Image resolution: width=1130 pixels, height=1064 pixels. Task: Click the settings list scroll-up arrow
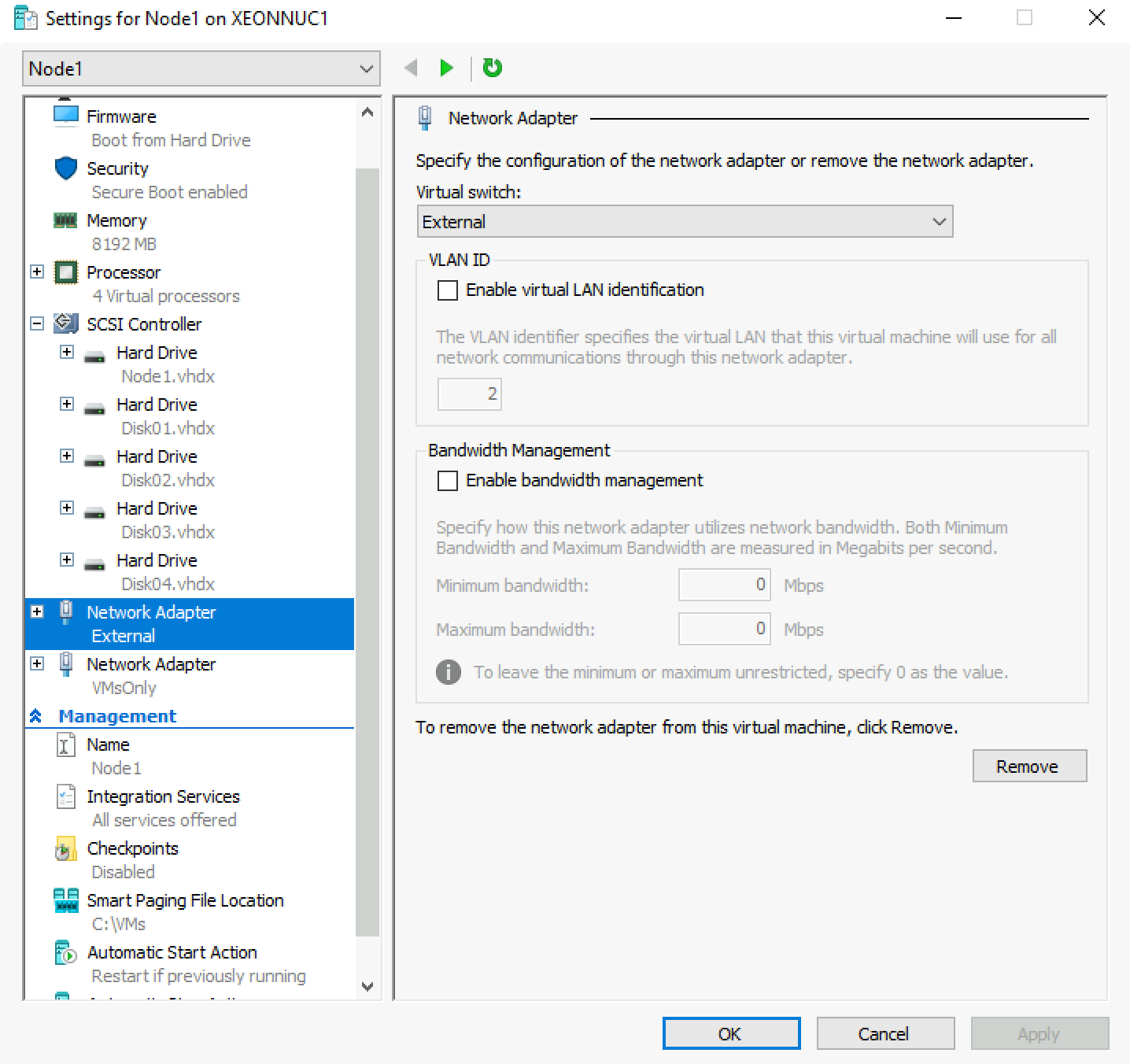pos(367,113)
